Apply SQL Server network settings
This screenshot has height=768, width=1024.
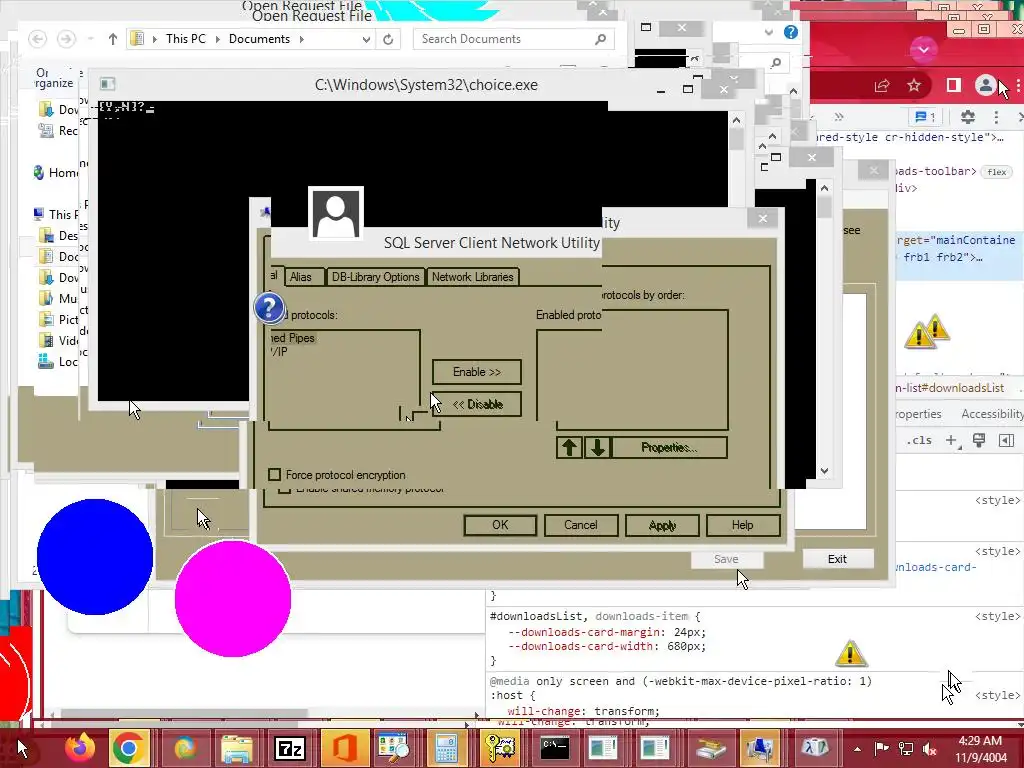tap(662, 525)
